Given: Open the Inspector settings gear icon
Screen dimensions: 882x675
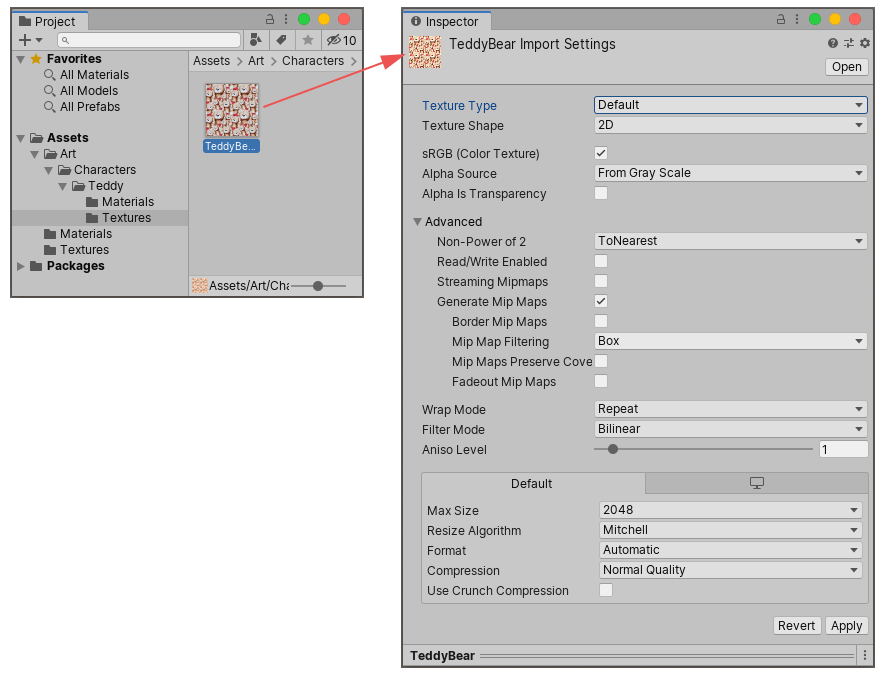Looking at the screenshot, I should click(864, 43).
